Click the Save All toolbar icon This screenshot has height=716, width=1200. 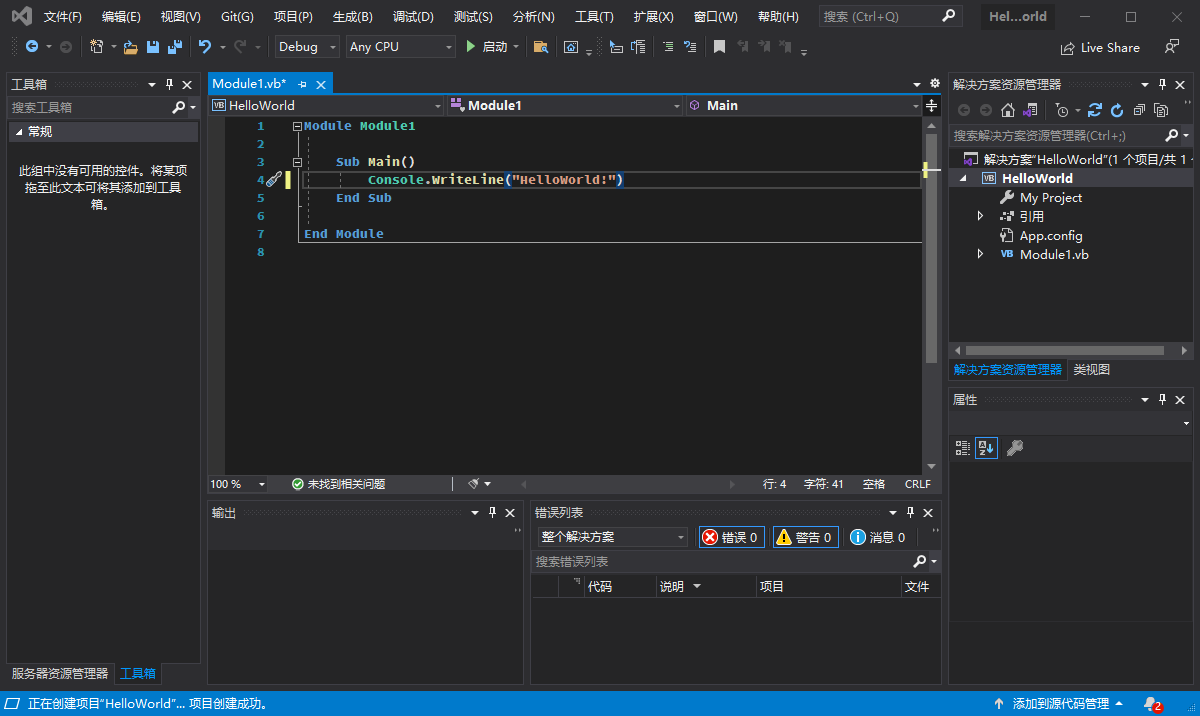[x=175, y=47]
